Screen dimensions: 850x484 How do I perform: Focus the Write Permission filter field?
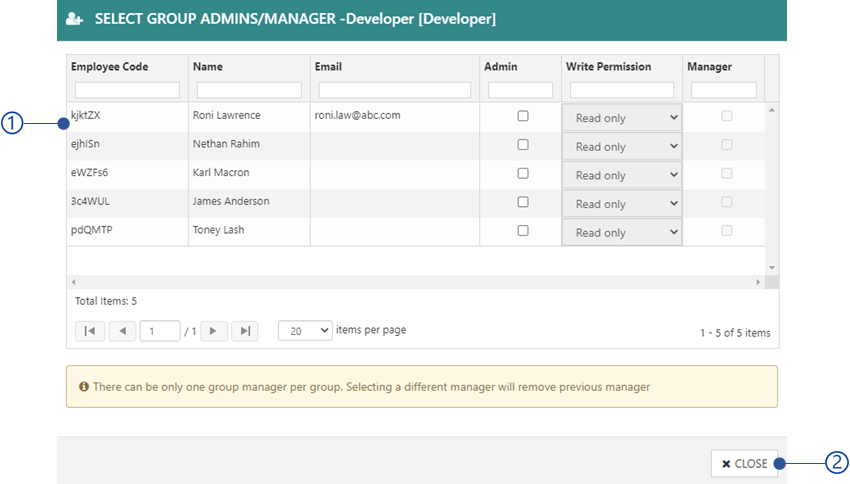(622, 90)
